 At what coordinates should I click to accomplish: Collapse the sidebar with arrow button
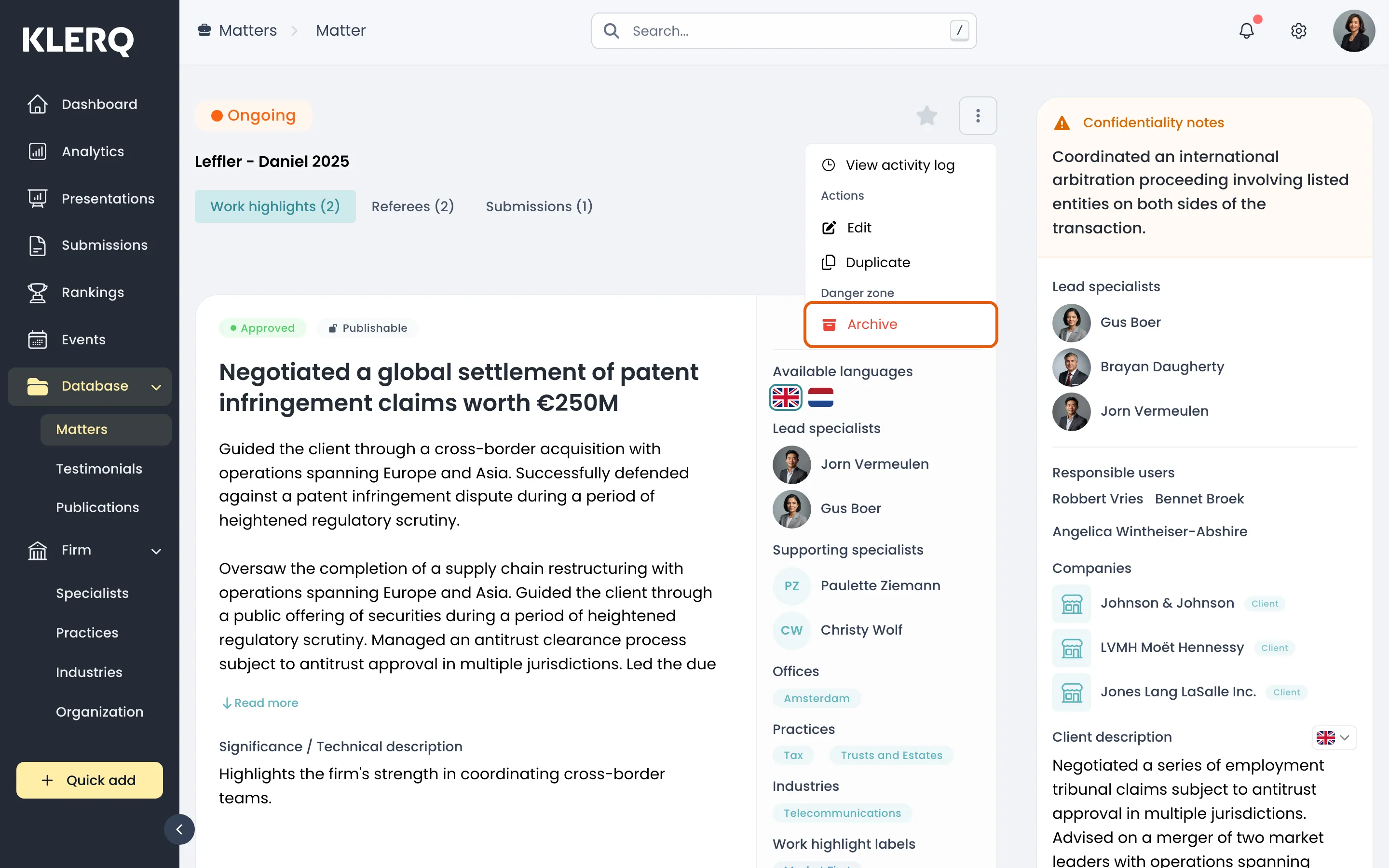click(179, 829)
